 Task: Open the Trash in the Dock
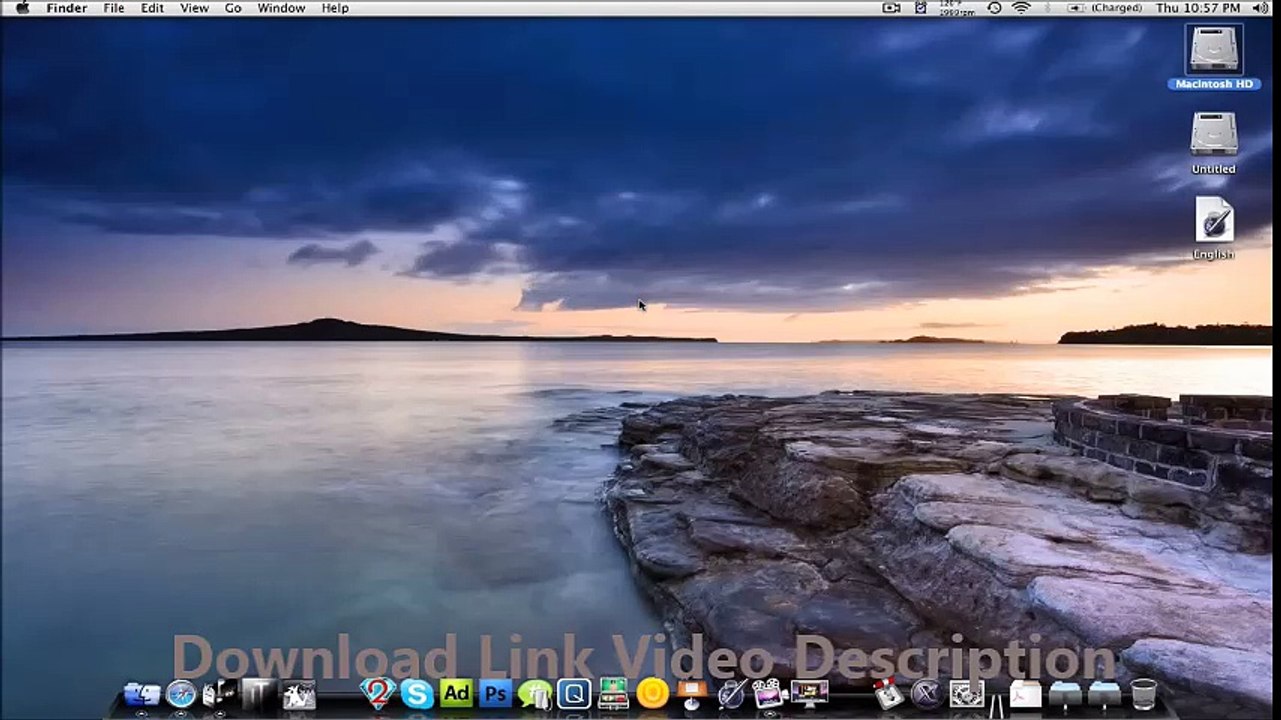point(1144,694)
